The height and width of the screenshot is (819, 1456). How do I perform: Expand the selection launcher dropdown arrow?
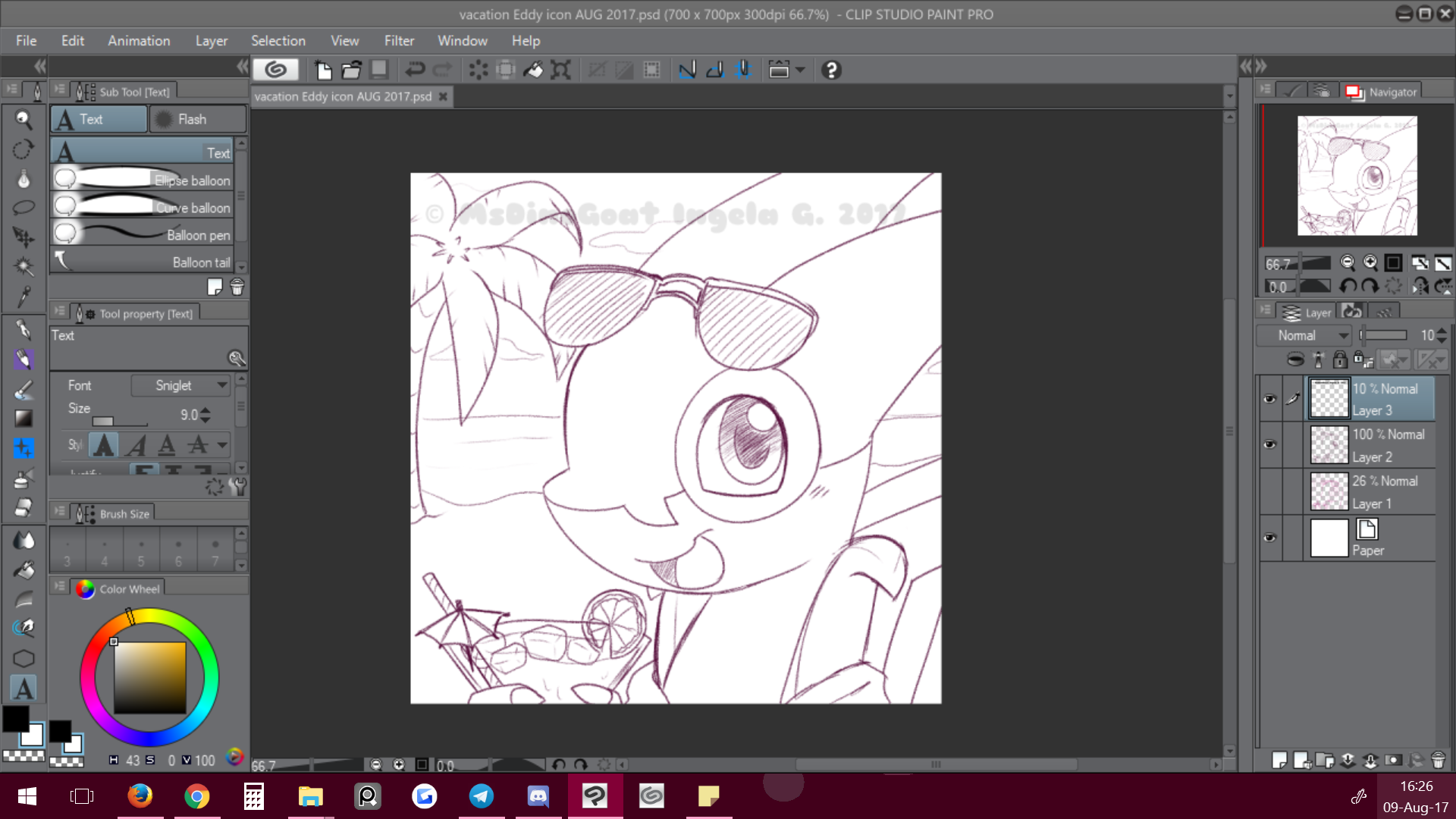click(800, 70)
